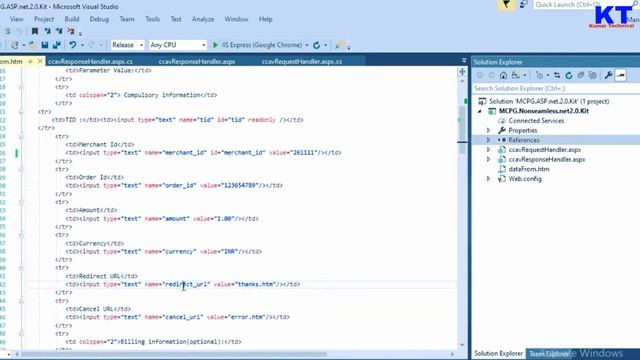Click the New Project icon in the toolbar
This screenshot has width=640, height=360.
tap(15, 45)
